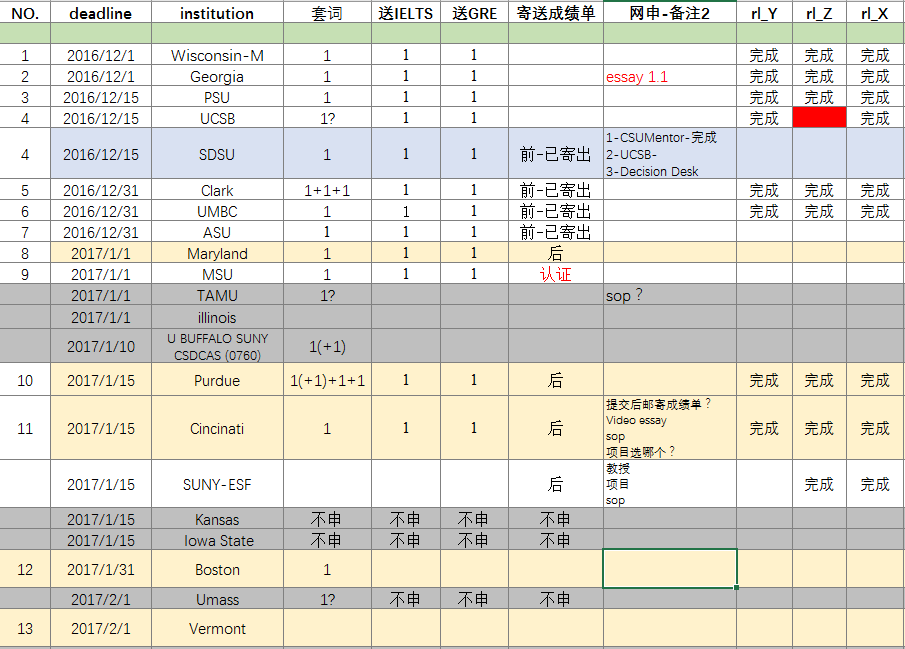Click the '送IELTS' header cell

405,13
